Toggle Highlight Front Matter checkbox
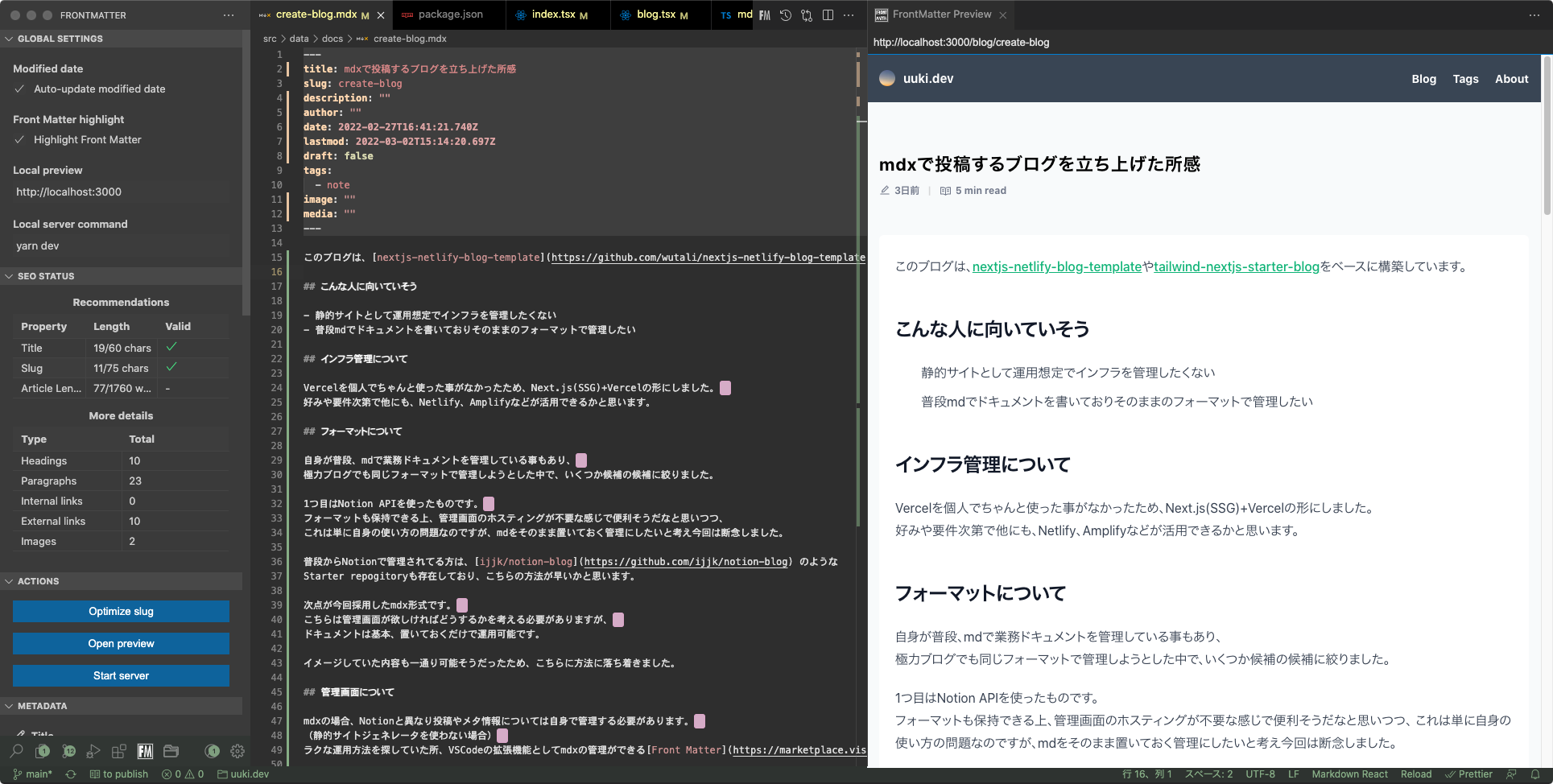Image resolution: width=1553 pixels, height=784 pixels. click(19, 140)
